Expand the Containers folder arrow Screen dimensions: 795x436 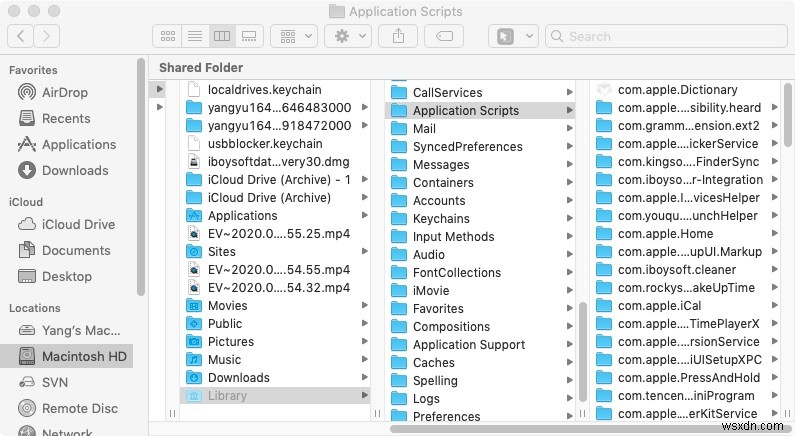click(x=569, y=182)
